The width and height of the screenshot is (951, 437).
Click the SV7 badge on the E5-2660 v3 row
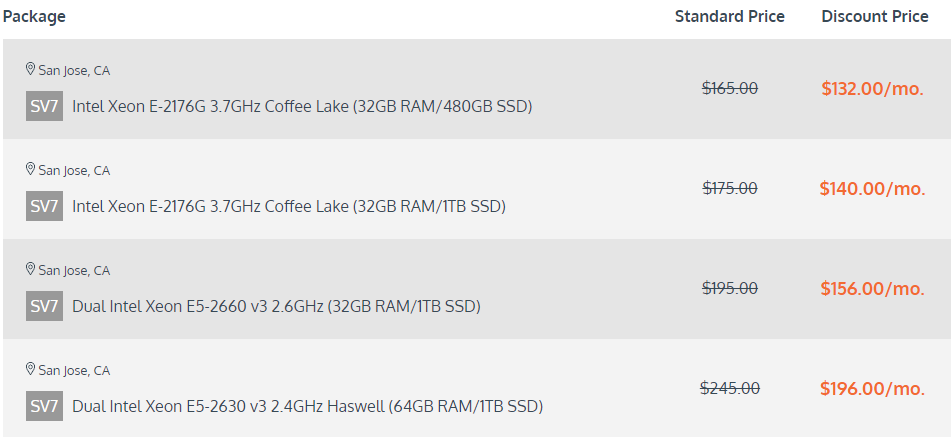point(45,306)
